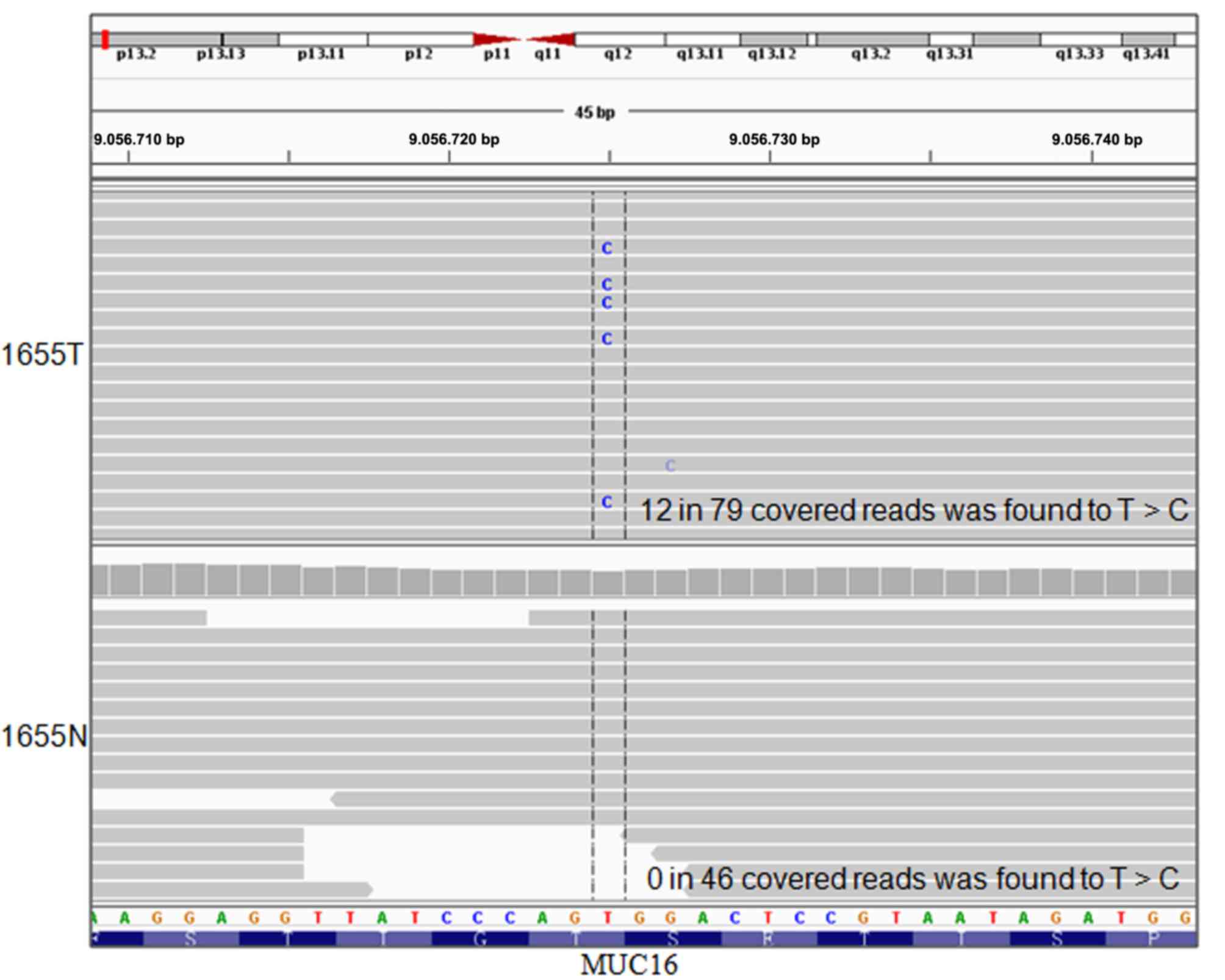Select the 1655T track label
This screenshot has width=1225, height=980.
[41, 355]
